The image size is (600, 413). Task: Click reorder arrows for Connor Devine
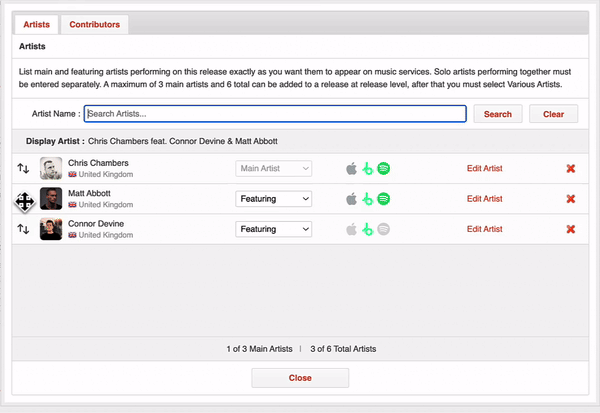pyautogui.click(x=23, y=229)
